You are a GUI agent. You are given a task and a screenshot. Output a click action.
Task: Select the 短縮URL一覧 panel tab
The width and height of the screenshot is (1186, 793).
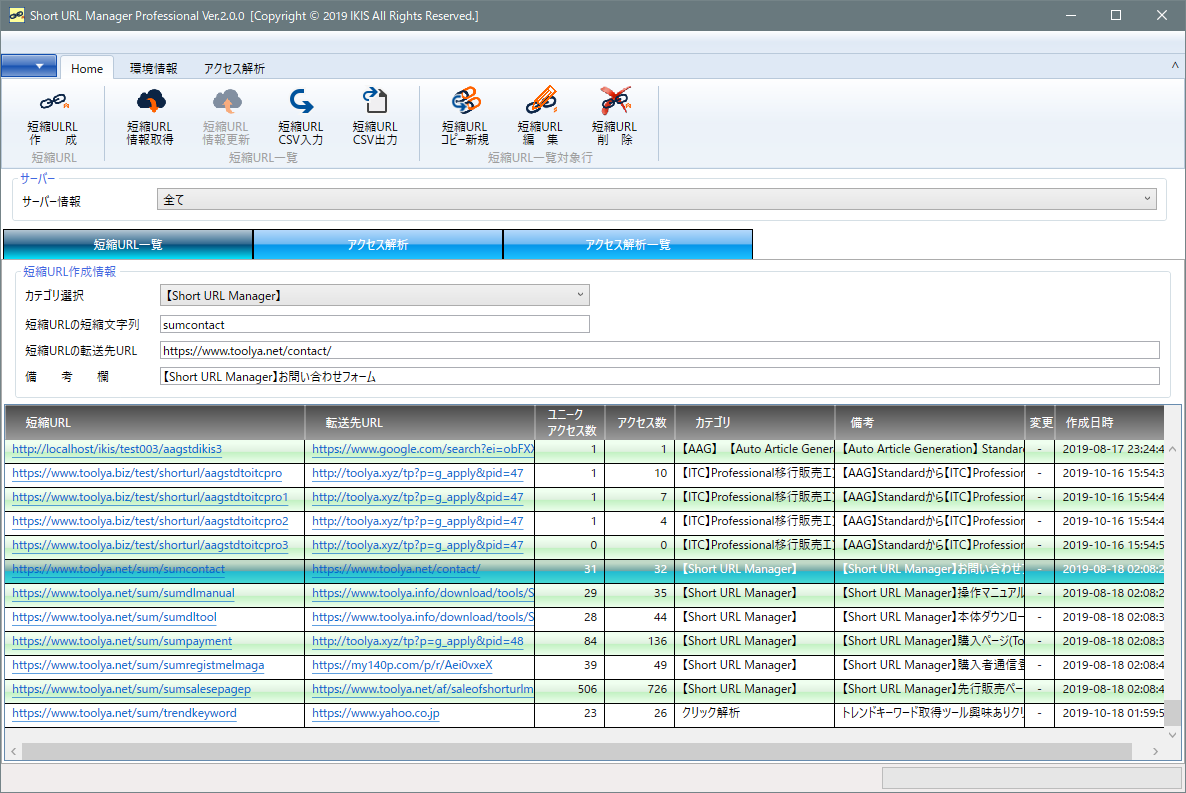click(128, 244)
